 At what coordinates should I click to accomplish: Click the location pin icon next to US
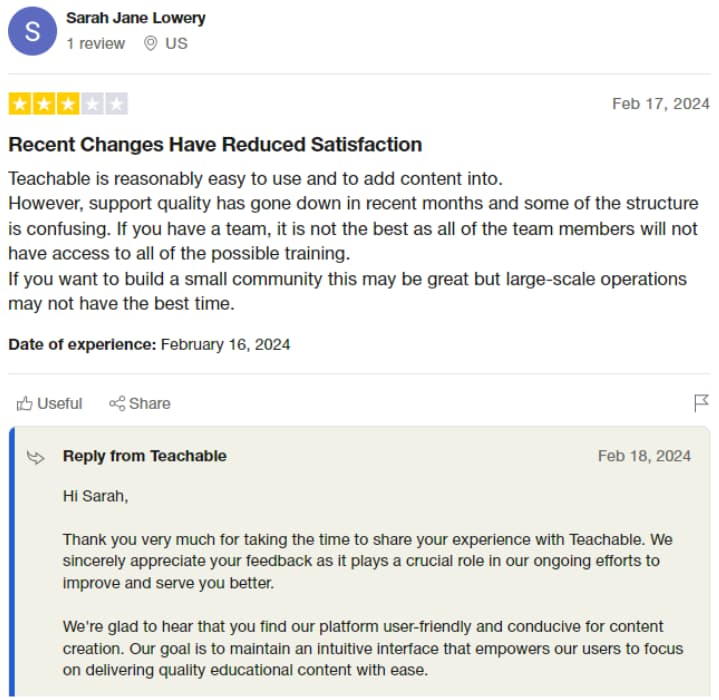(x=150, y=44)
